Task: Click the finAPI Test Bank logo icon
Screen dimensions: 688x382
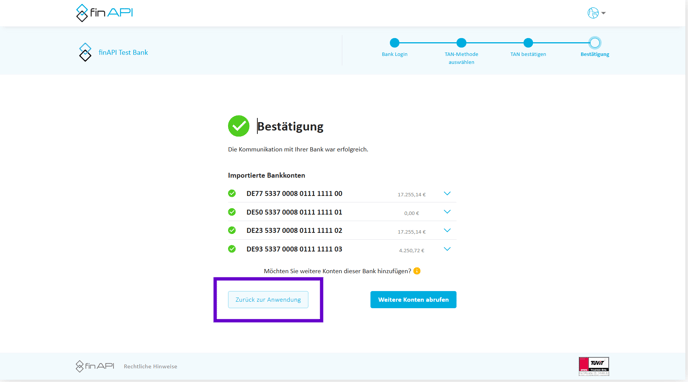Action: coord(85,52)
